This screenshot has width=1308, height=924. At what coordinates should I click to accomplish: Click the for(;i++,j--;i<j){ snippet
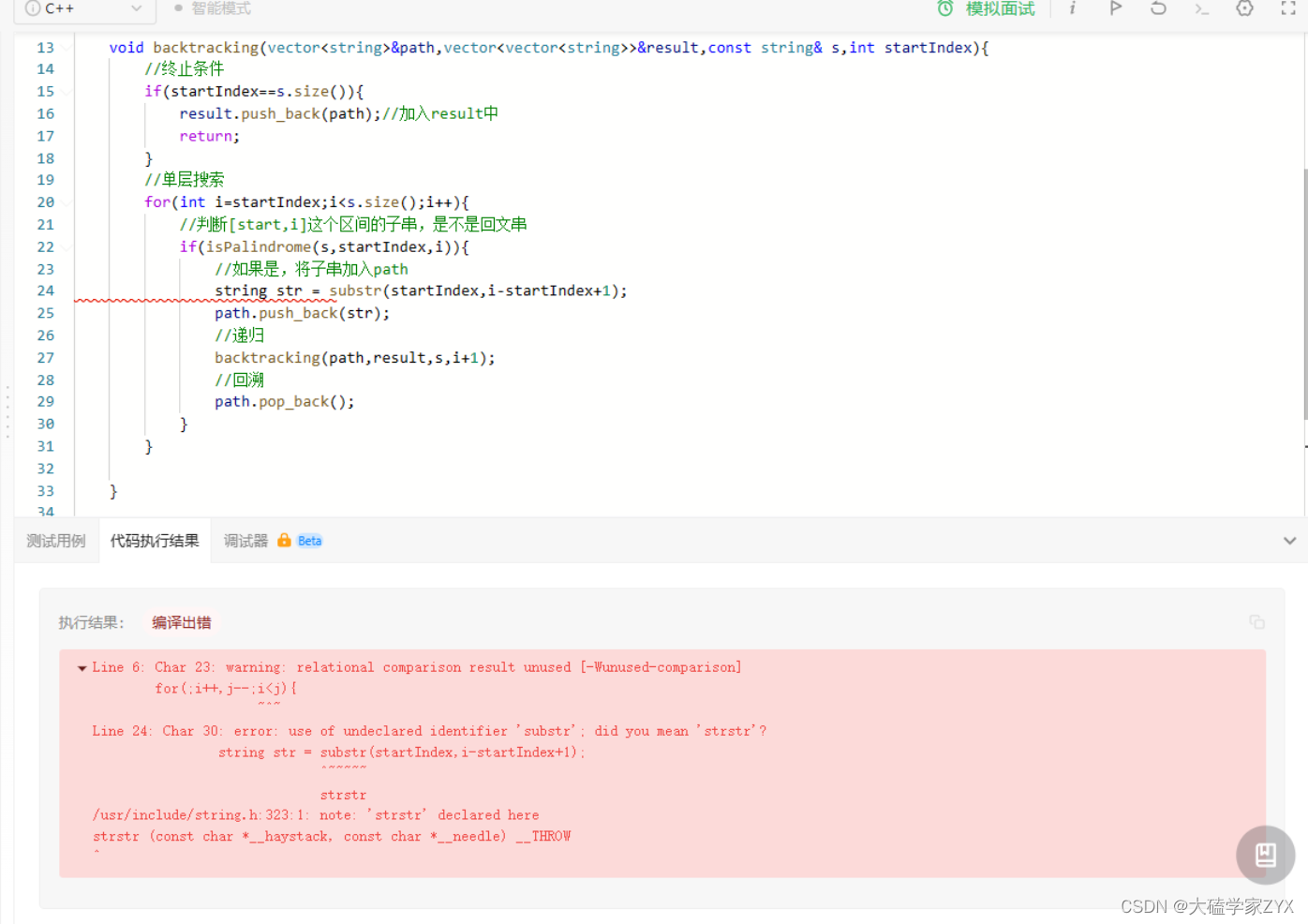click(x=226, y=689)
